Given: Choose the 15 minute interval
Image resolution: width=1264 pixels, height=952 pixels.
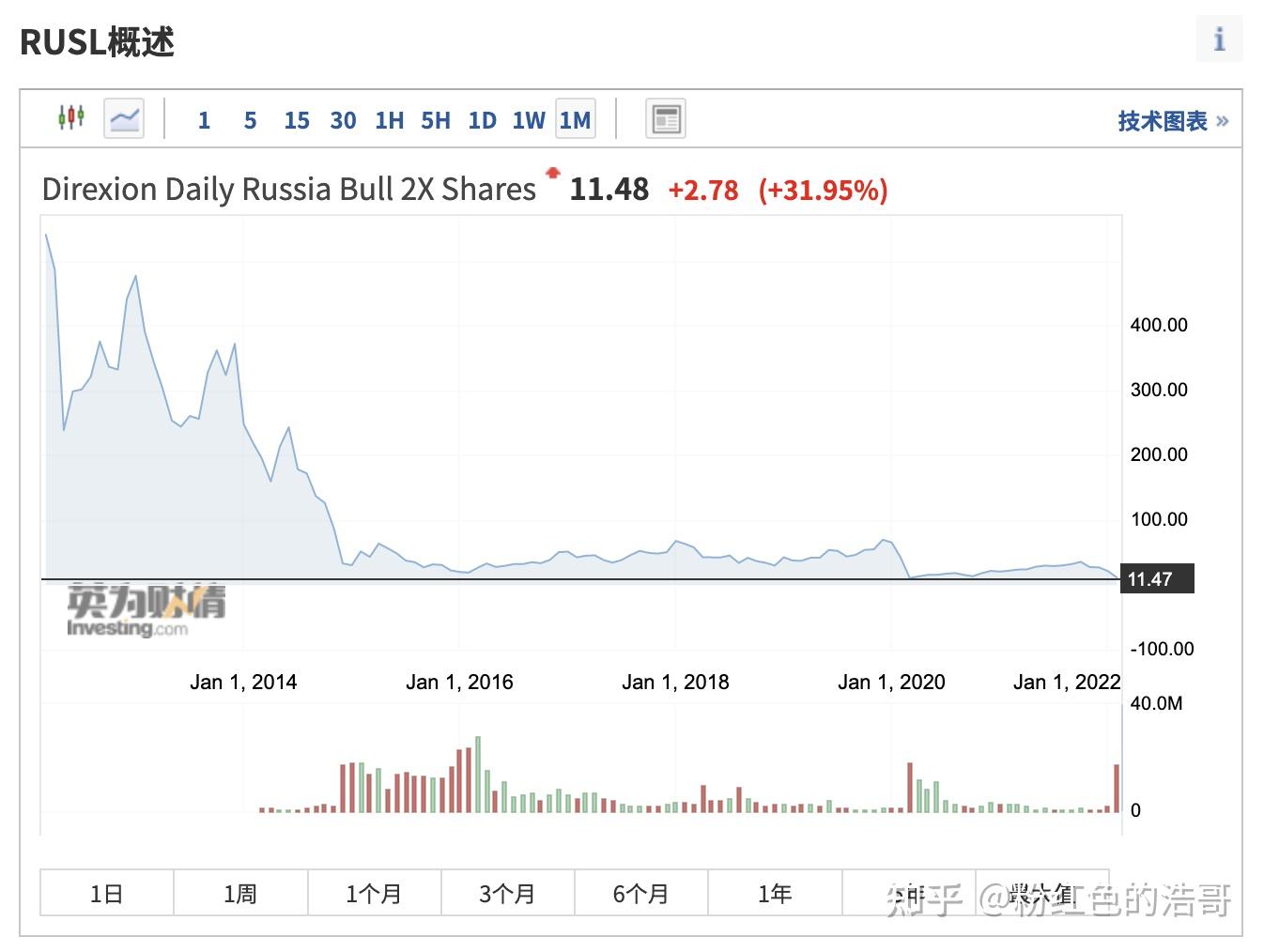Looking at the screenshot, I should (x=297, y=120).
